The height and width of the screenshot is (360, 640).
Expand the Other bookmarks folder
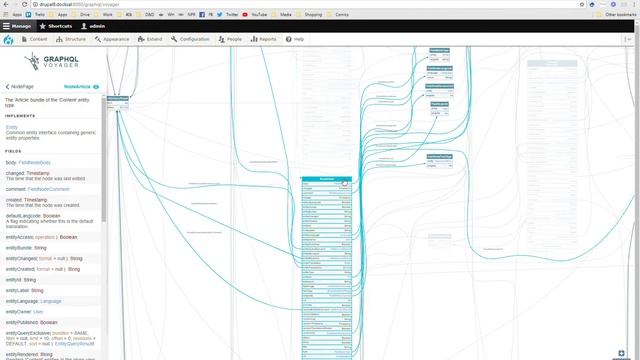[x=616, y=14]
